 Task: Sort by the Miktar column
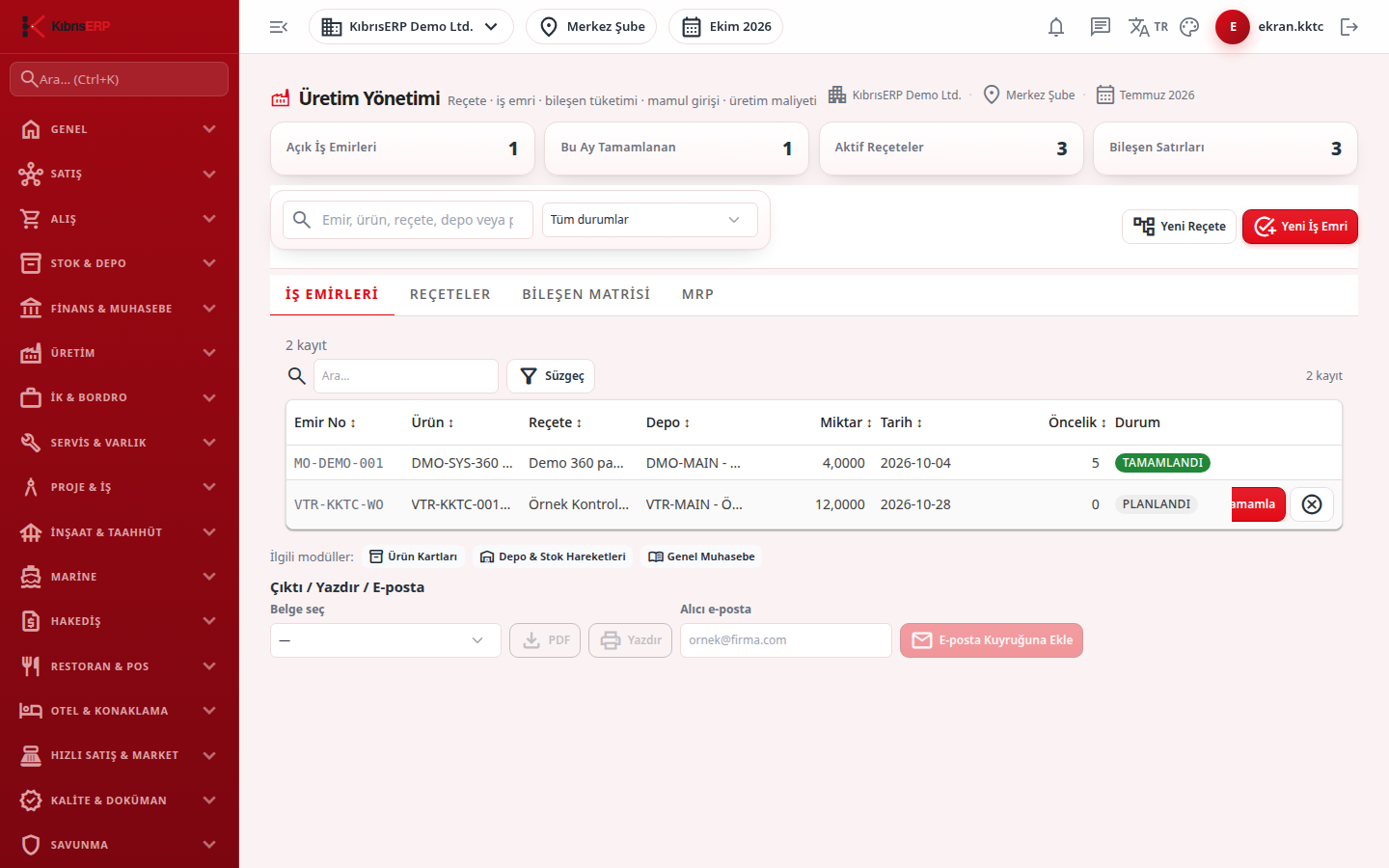[846, 422]
